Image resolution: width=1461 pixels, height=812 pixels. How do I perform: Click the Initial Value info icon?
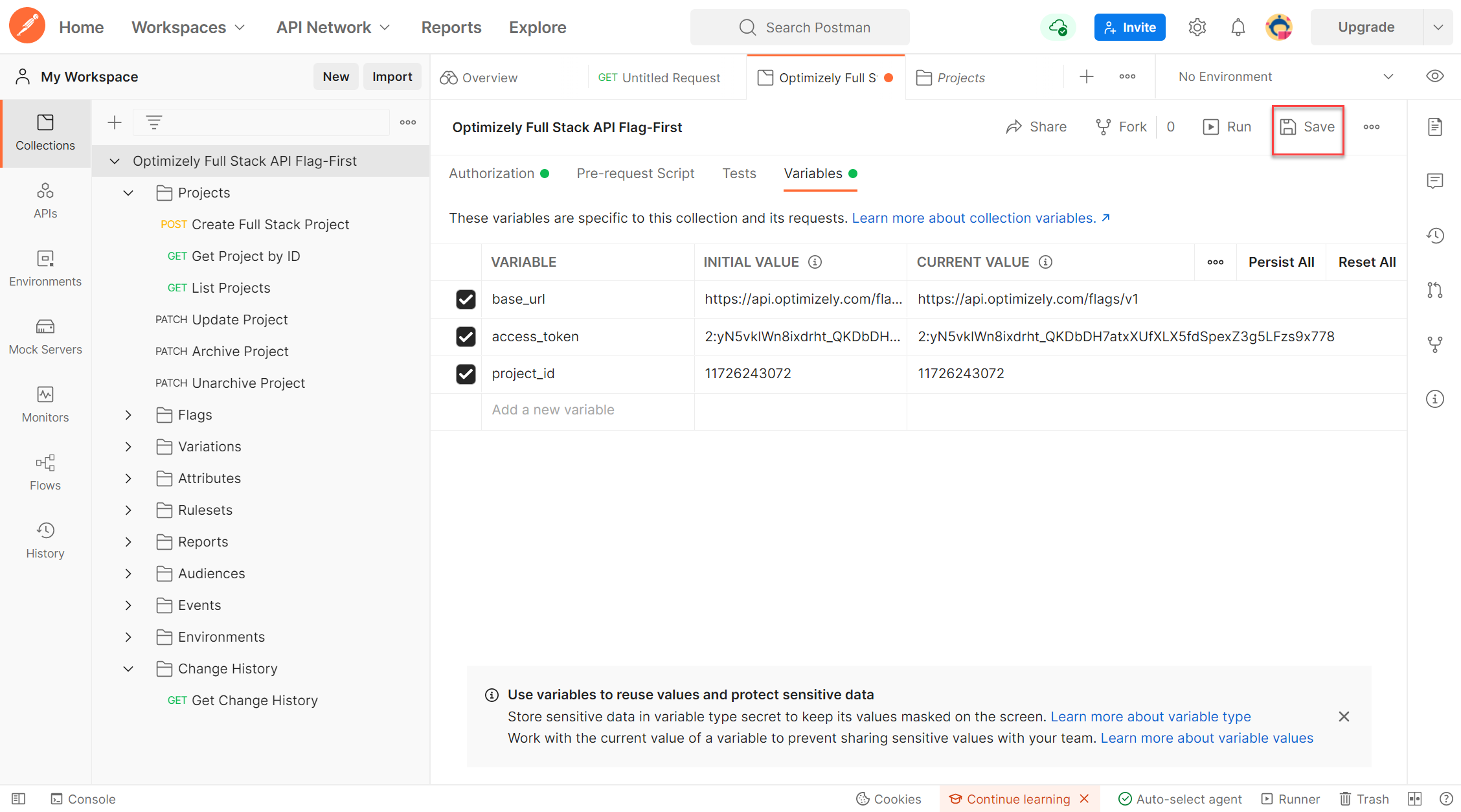coord(815,262)
